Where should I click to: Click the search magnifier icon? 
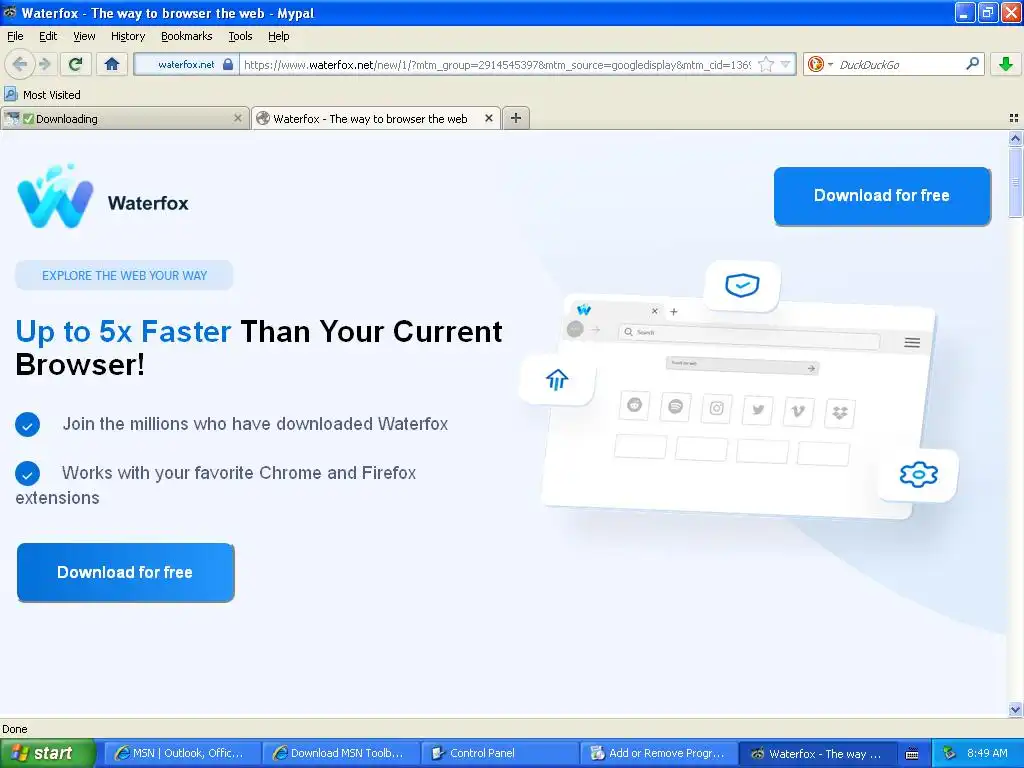click(972, 63)
